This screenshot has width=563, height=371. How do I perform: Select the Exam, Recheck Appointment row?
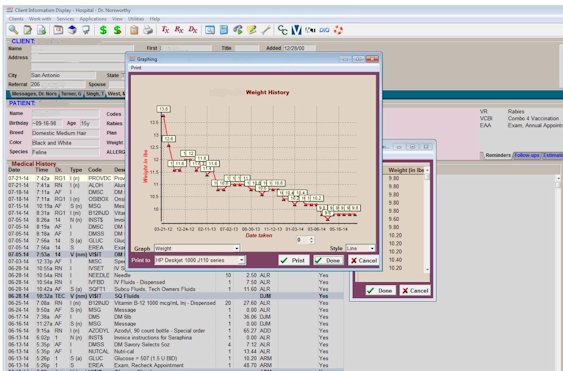(175, 365)
